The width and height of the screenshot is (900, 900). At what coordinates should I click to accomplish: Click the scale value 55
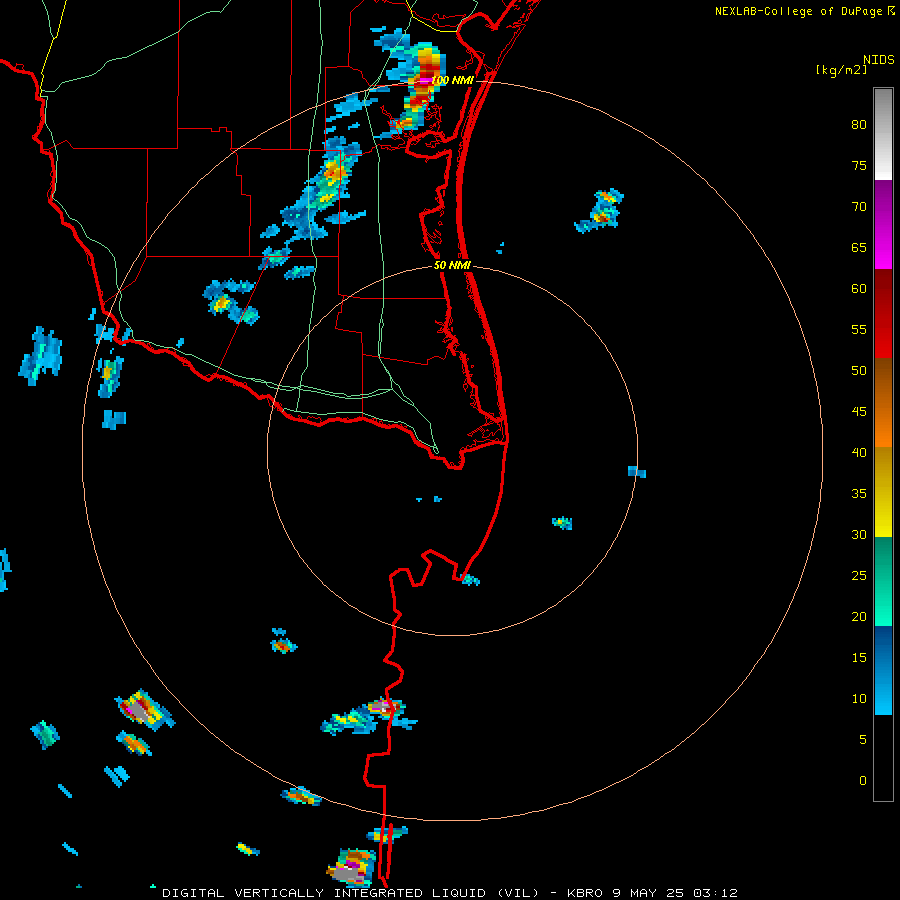click(859, 329)
